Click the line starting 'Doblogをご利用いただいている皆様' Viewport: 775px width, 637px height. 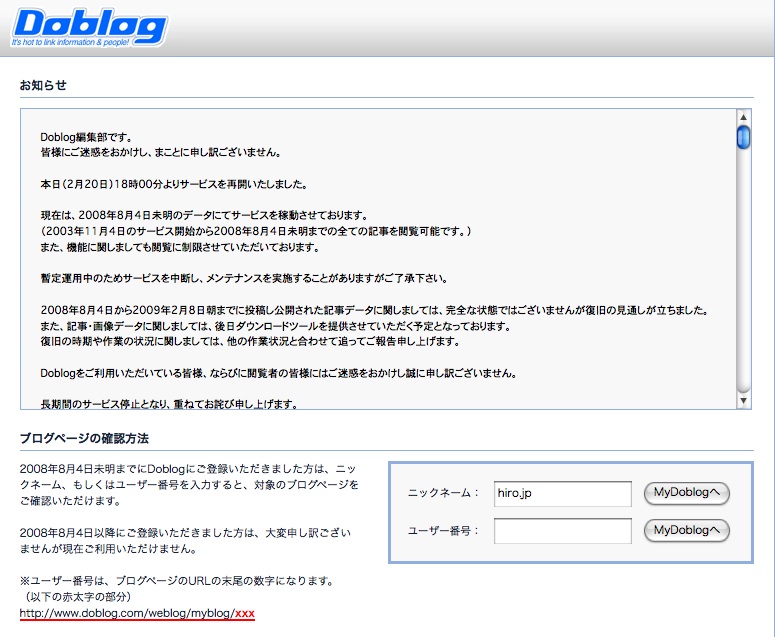[279, 373]
